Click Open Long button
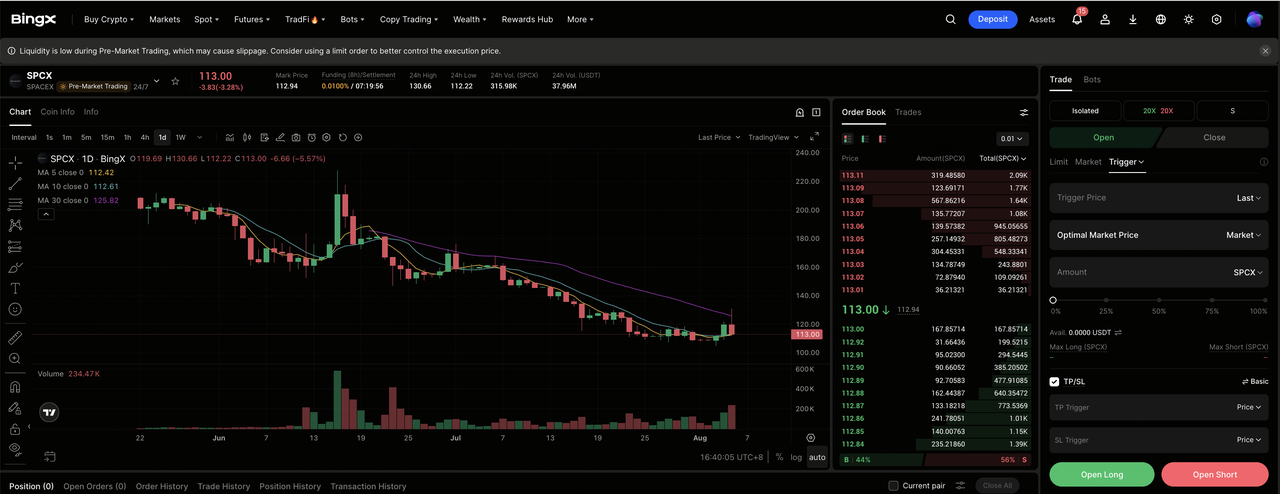 [1102, 474]
